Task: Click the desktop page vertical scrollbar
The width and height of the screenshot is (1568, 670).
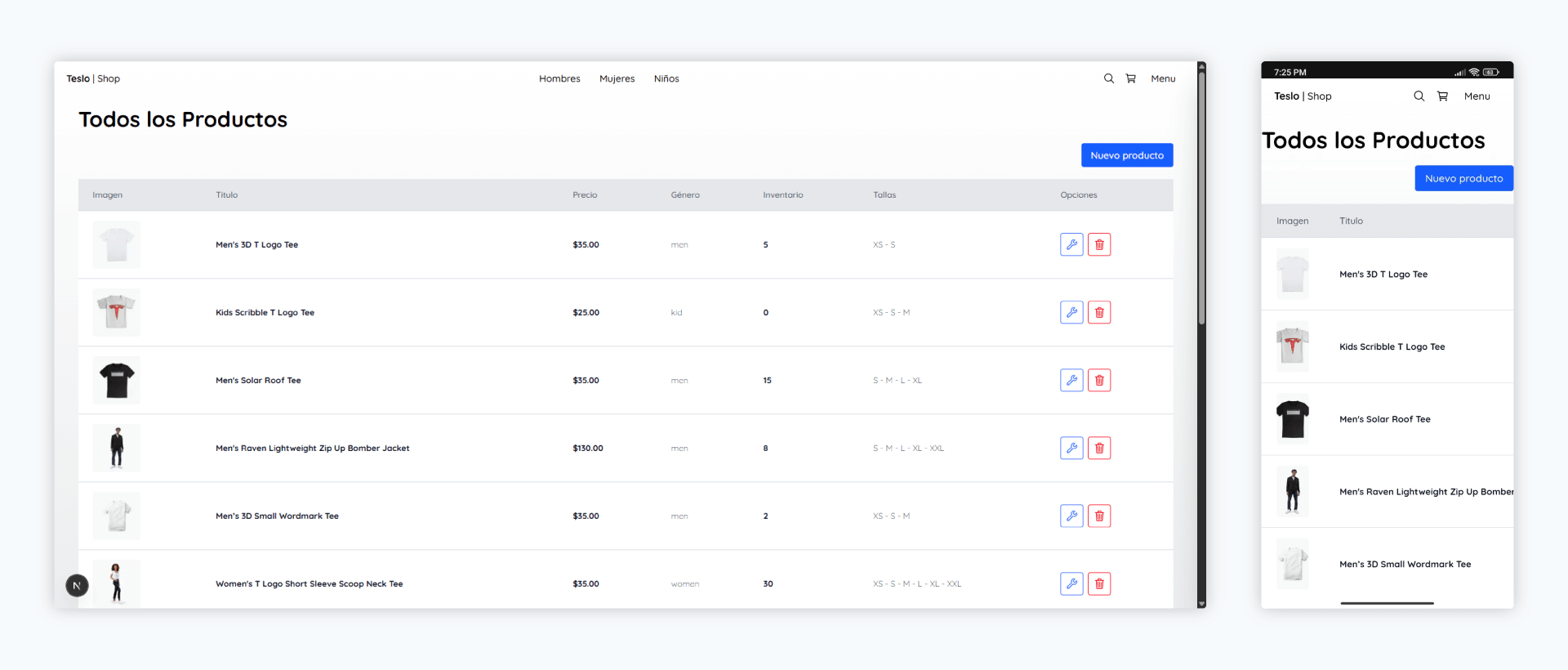Action: [1201, 196]
